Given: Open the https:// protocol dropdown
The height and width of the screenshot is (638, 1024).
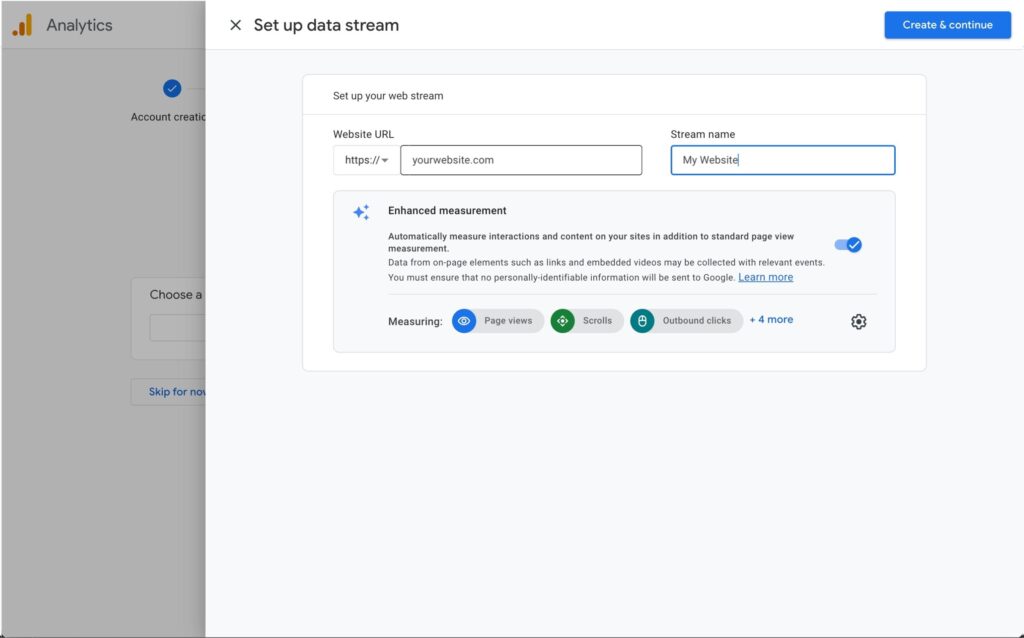Looking at the screenshot, I should (366, 160).
